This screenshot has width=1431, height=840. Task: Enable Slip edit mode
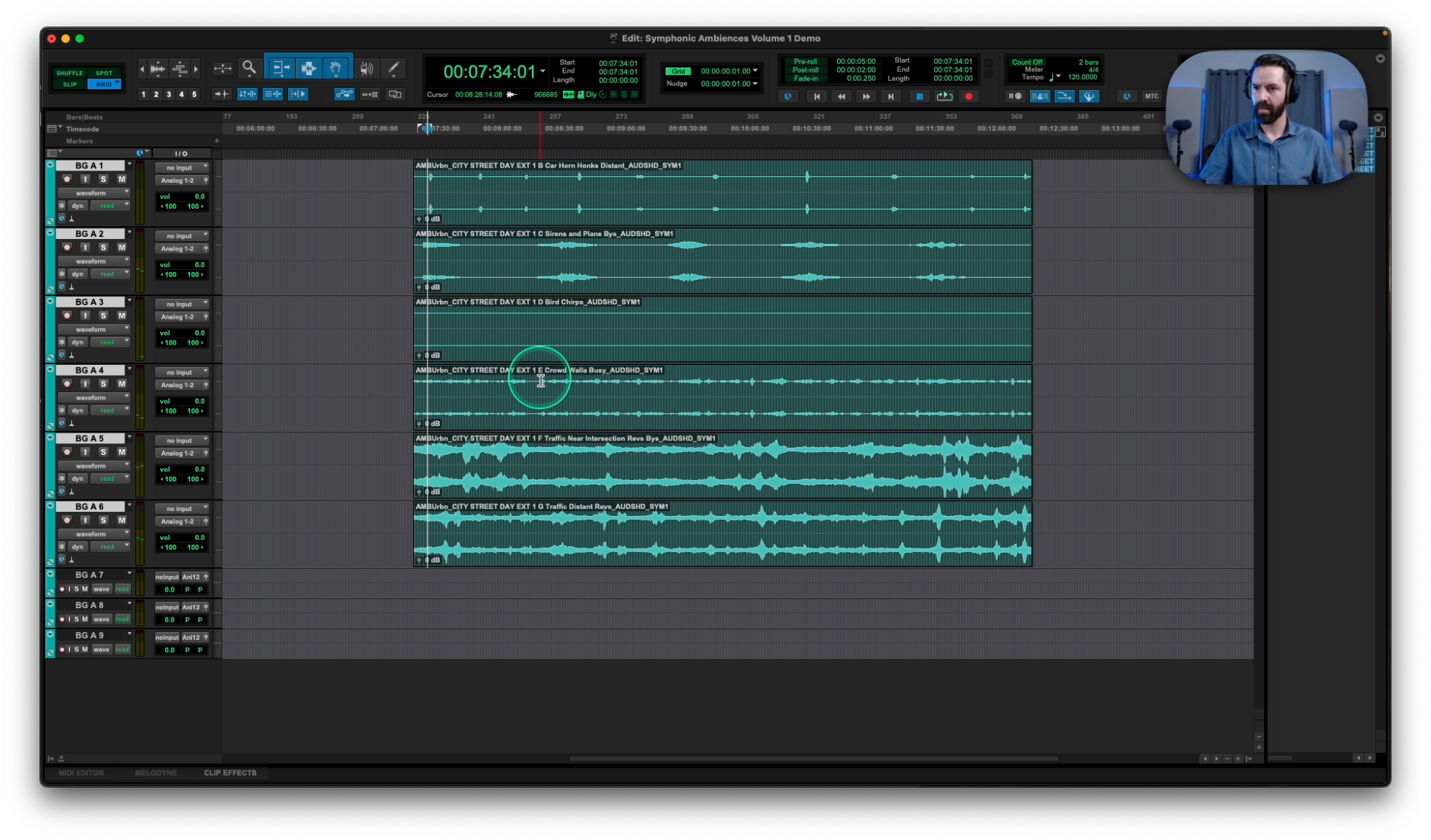point(70,84)
